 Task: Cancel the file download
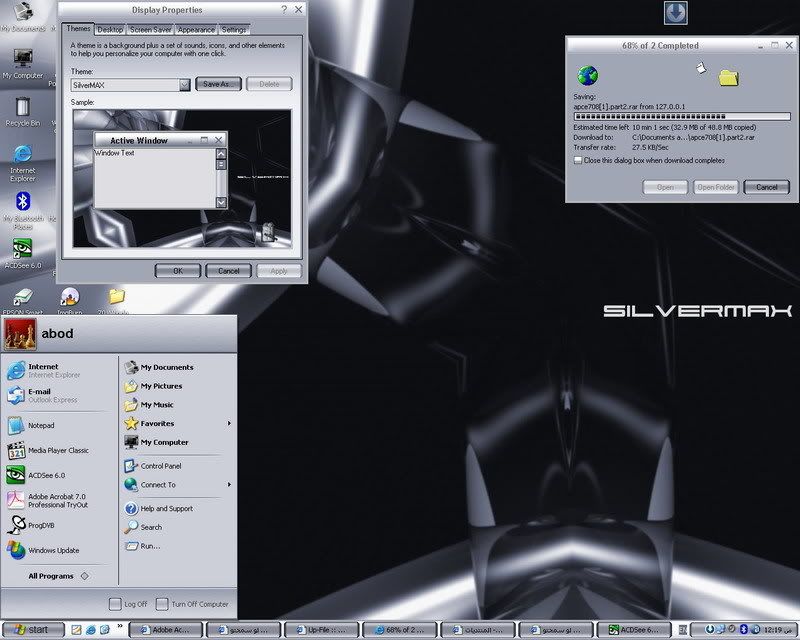coord(766,187)
